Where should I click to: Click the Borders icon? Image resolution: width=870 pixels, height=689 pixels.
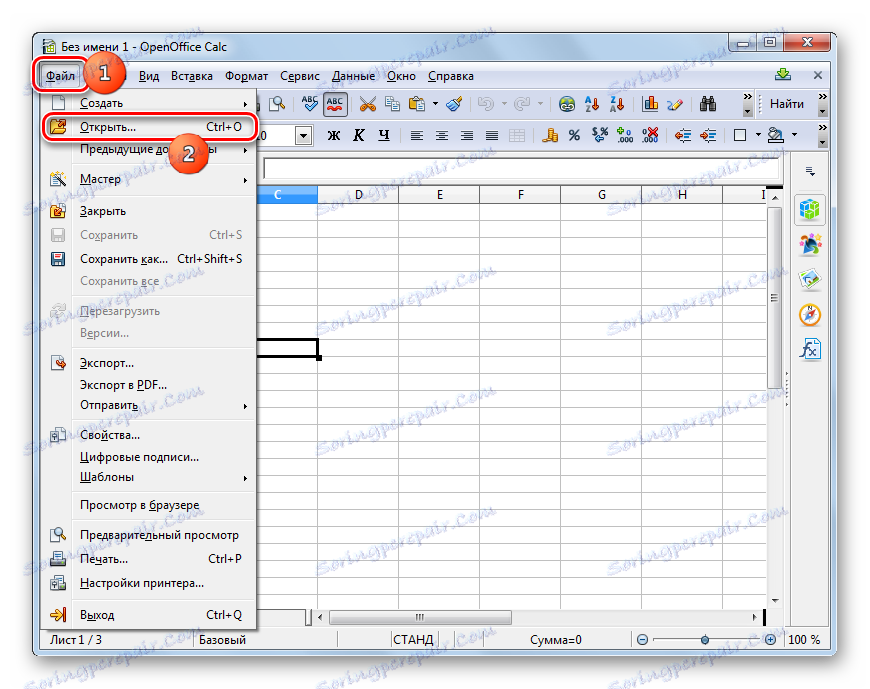740,135
